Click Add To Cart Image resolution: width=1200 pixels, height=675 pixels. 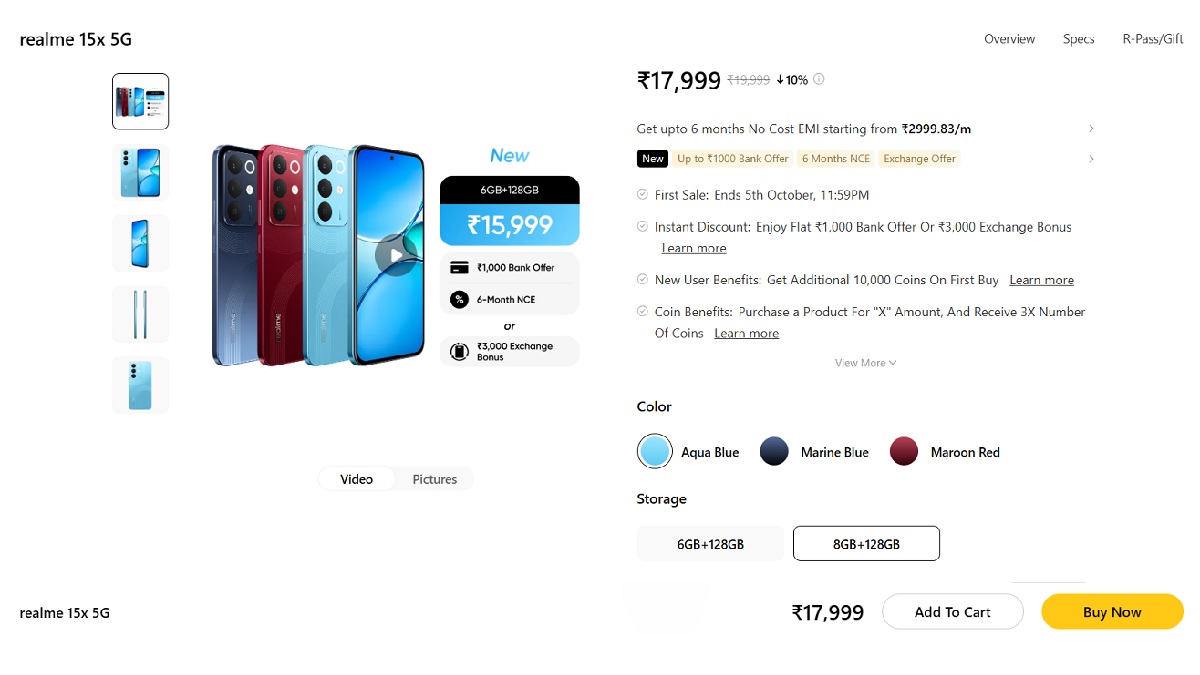click(x=952, y=612)
